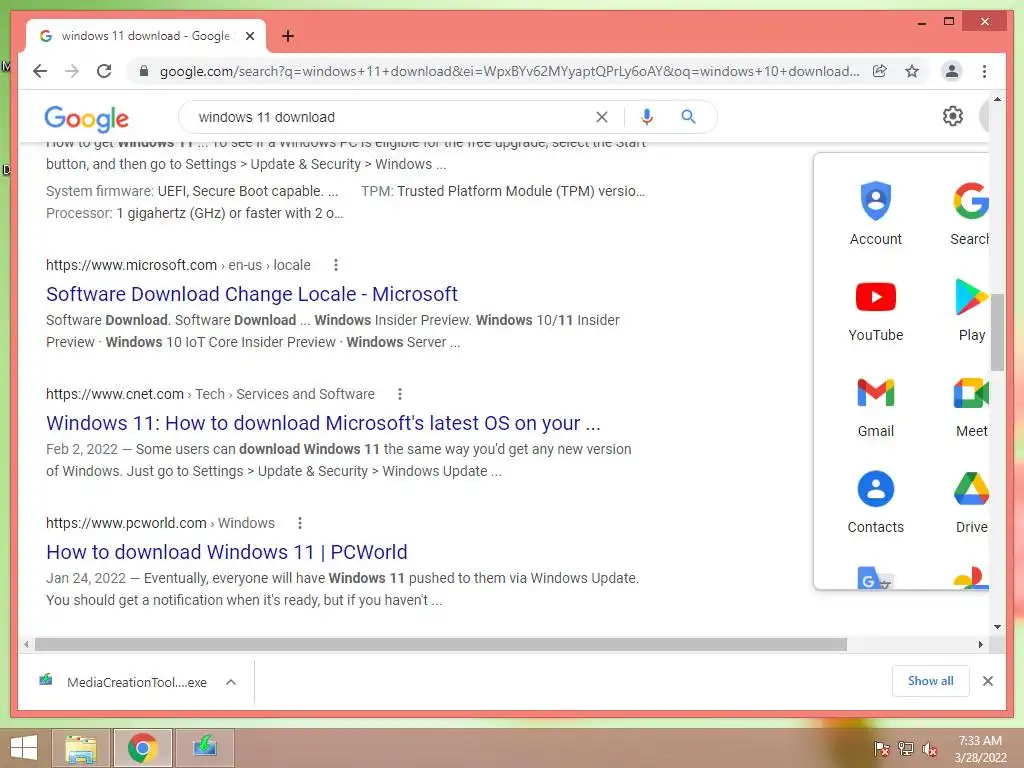
Task: Share this page from address bar
Action: point(880,71)
